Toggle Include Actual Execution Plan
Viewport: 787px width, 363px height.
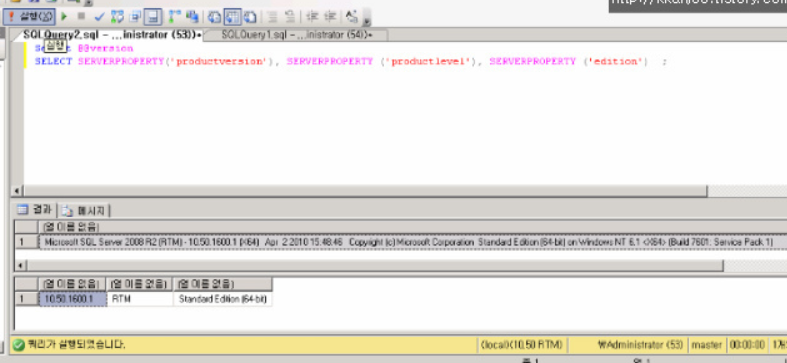(175, 17)
